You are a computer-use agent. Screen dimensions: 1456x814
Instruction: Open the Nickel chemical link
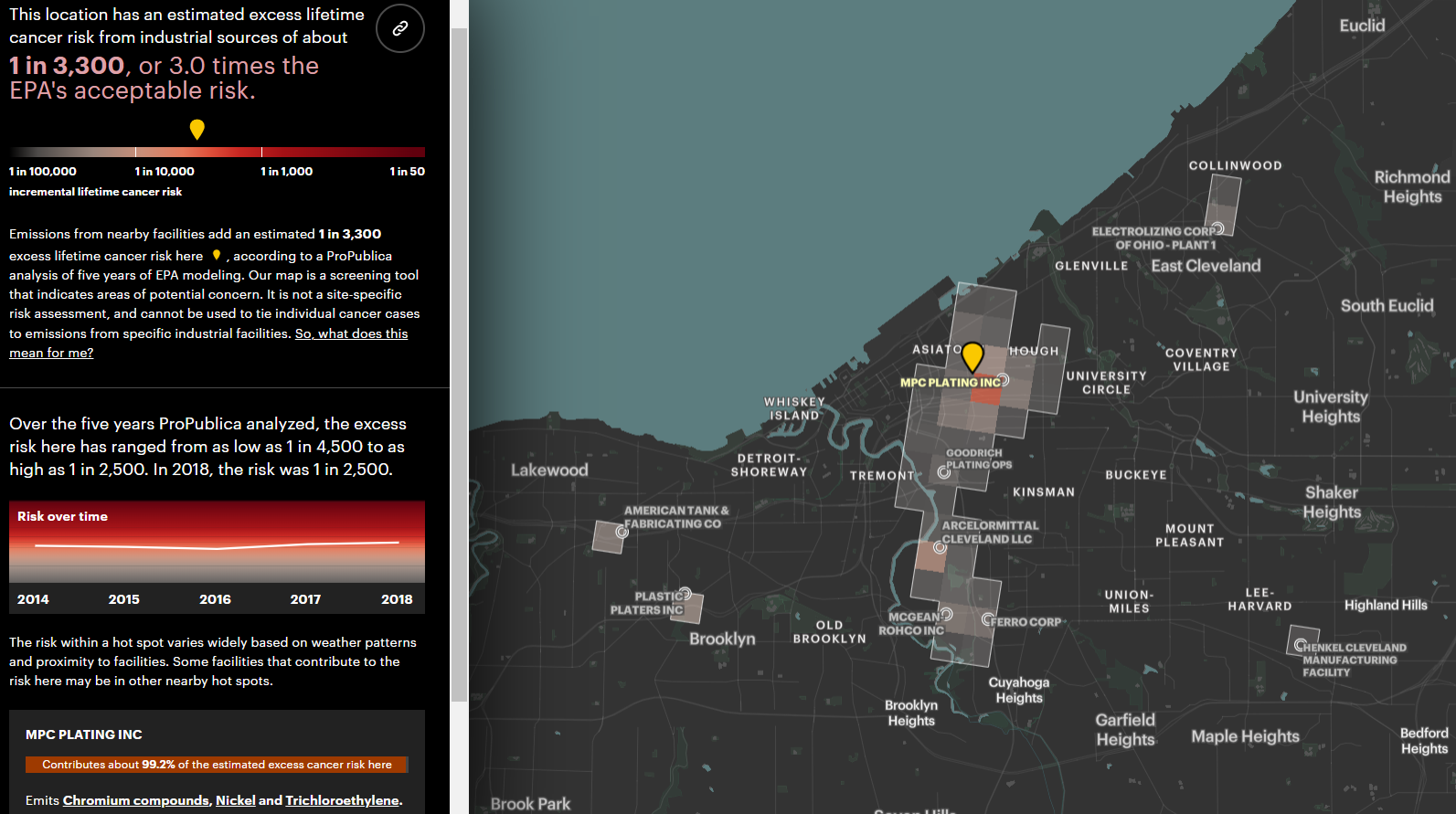[236, 800]
